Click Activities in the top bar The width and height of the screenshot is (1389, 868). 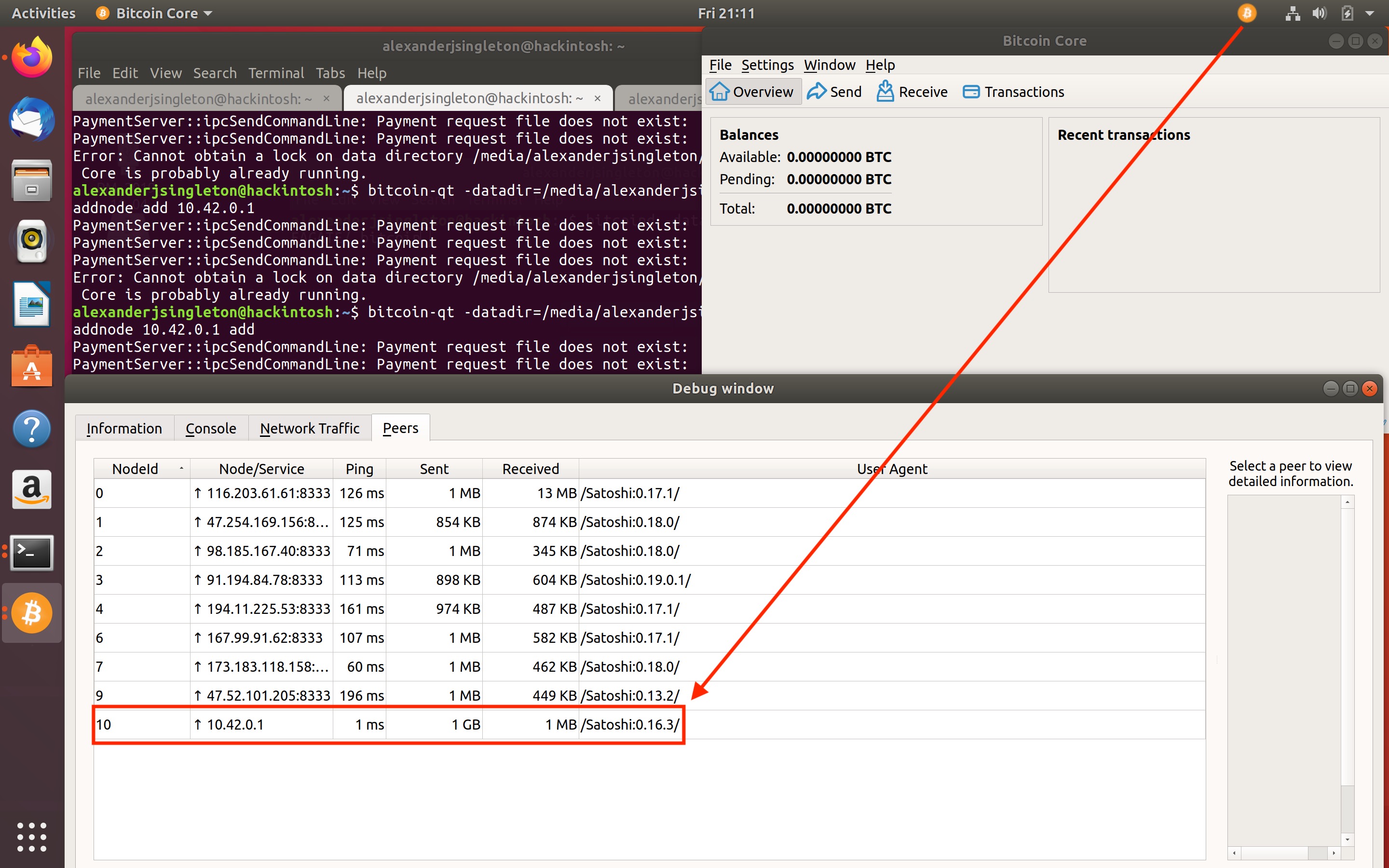[x=43, y=13]
